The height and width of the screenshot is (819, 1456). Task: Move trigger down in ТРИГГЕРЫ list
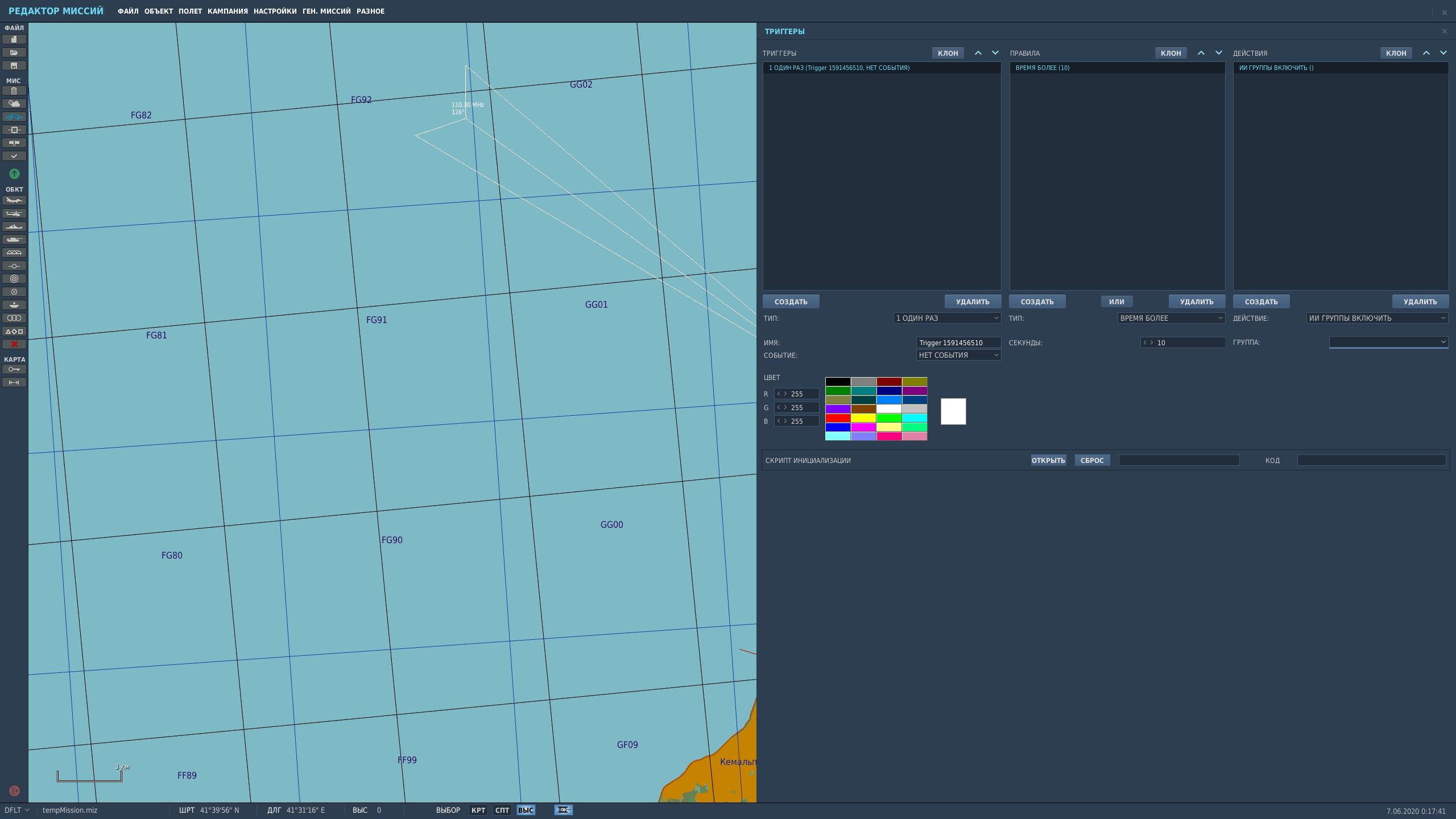995,53
